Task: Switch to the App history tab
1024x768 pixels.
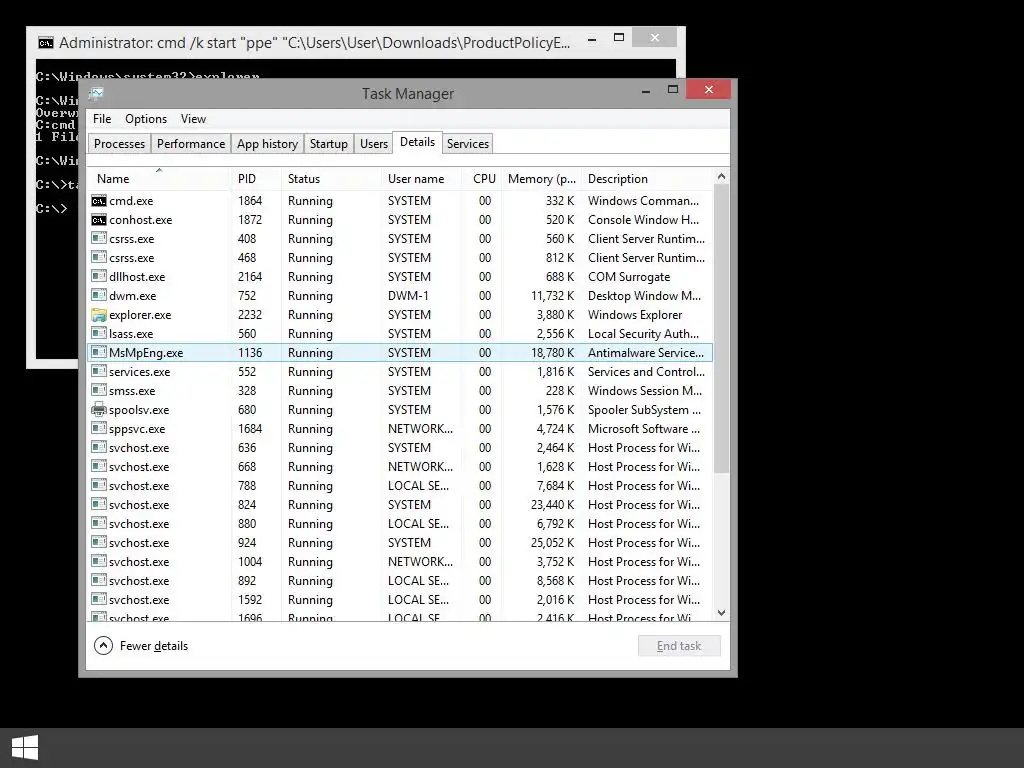Action: point(267,144)
